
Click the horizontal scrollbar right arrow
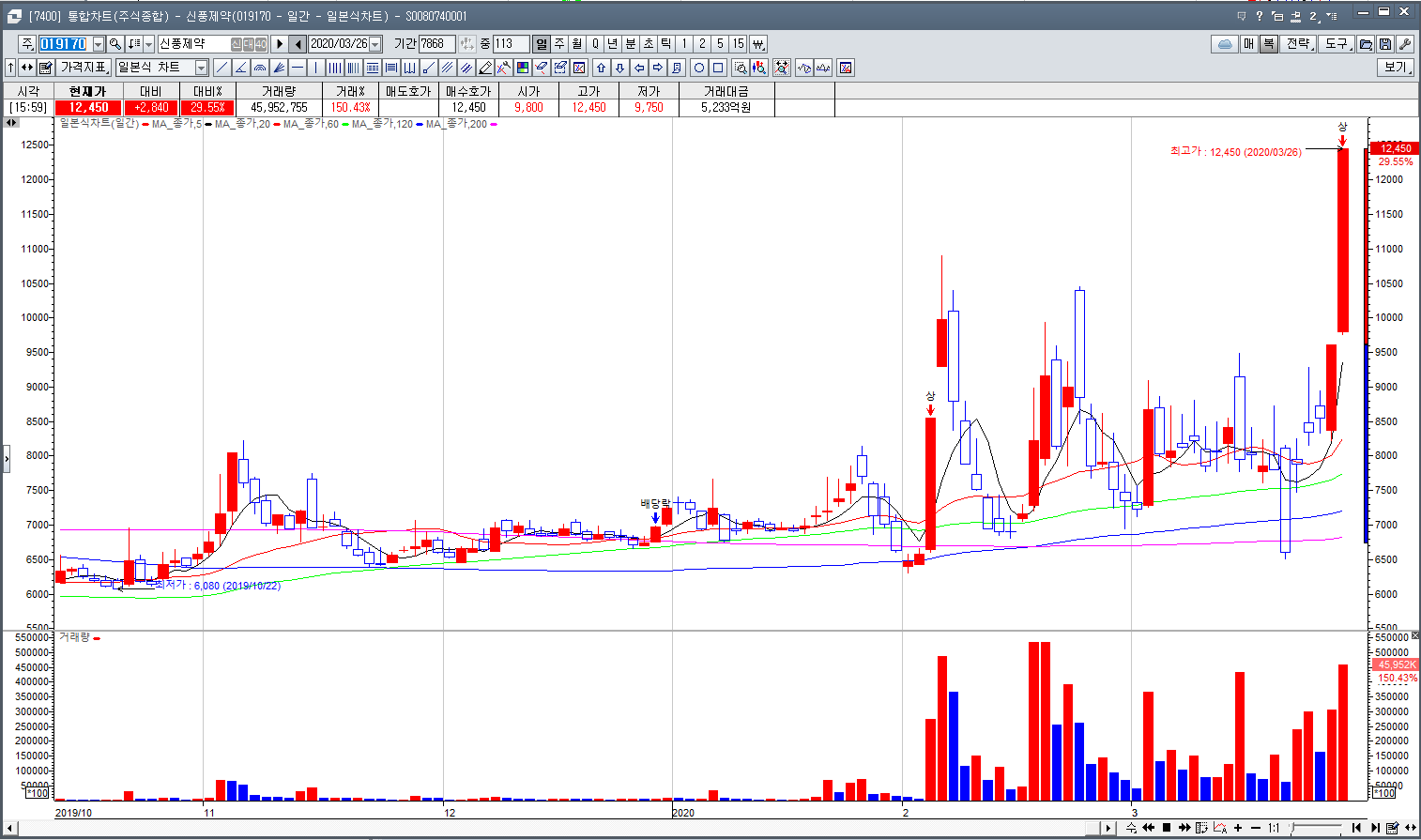tap(1108, 828)
